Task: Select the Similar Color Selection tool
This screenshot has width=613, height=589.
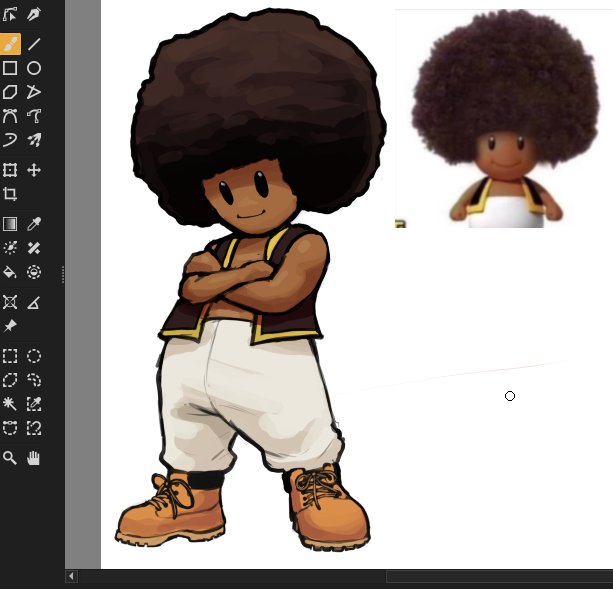Action: tap(34, 404)
